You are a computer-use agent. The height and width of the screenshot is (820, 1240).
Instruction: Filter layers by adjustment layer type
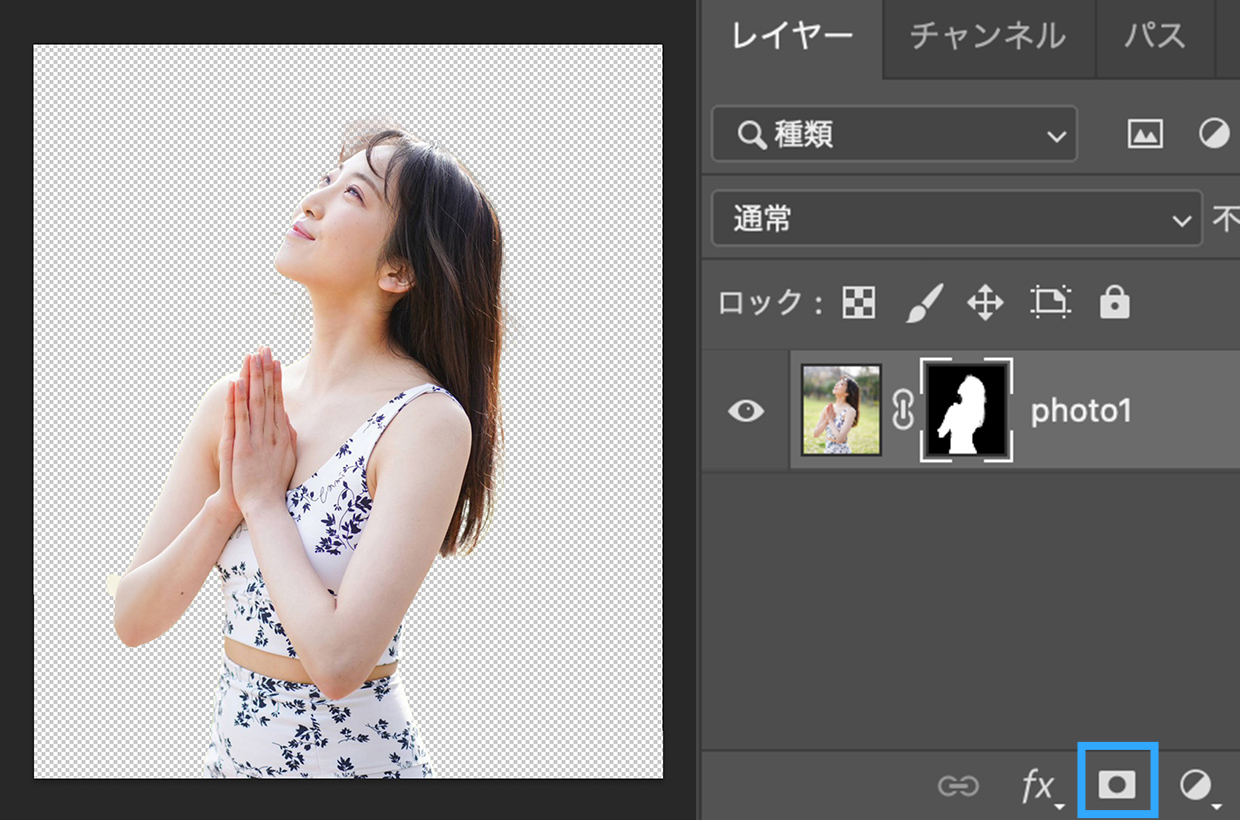tap(1214, 134)
